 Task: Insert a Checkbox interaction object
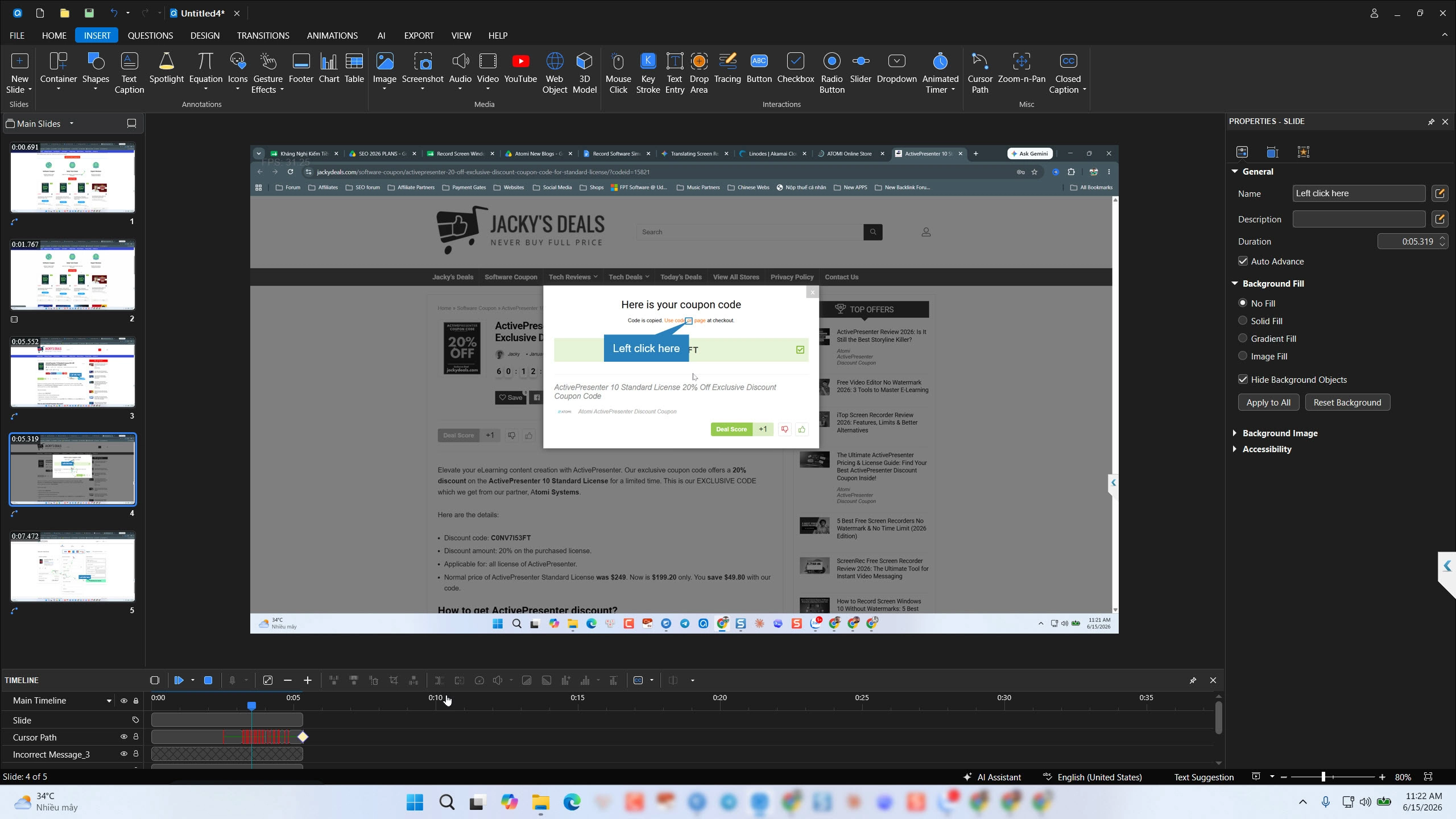coord(796,69)
